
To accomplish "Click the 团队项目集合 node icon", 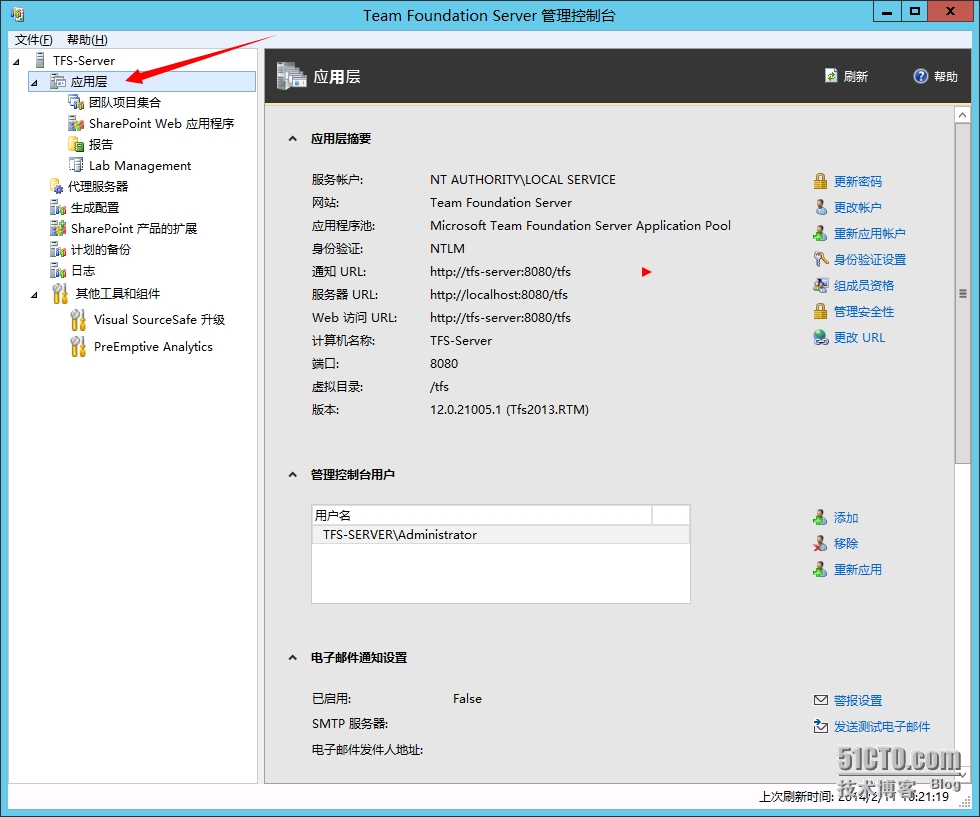I will [76, 102].
